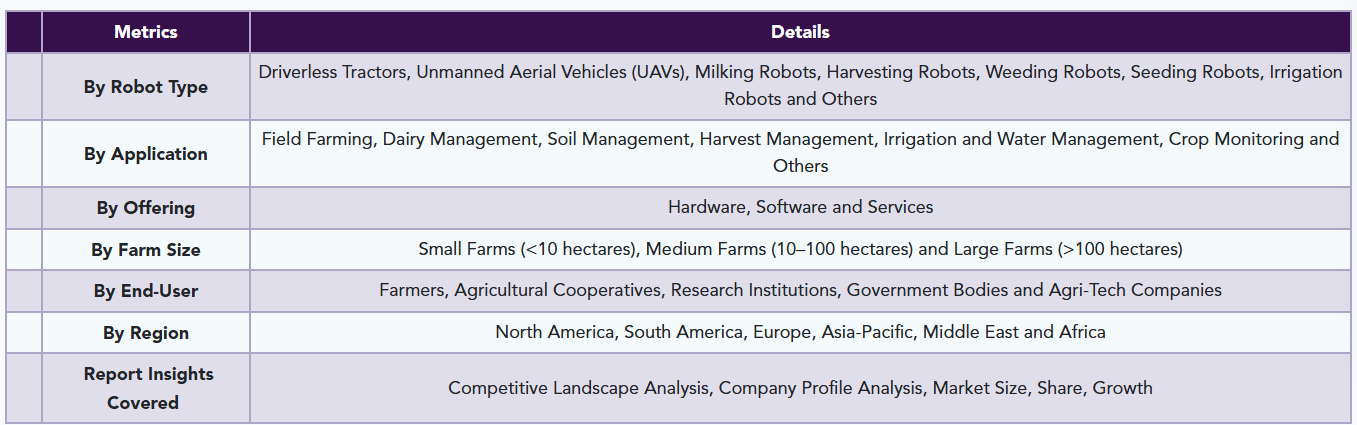1357x425 pixels.
Task: Select the By Farm Size row label
Action: 146,250
